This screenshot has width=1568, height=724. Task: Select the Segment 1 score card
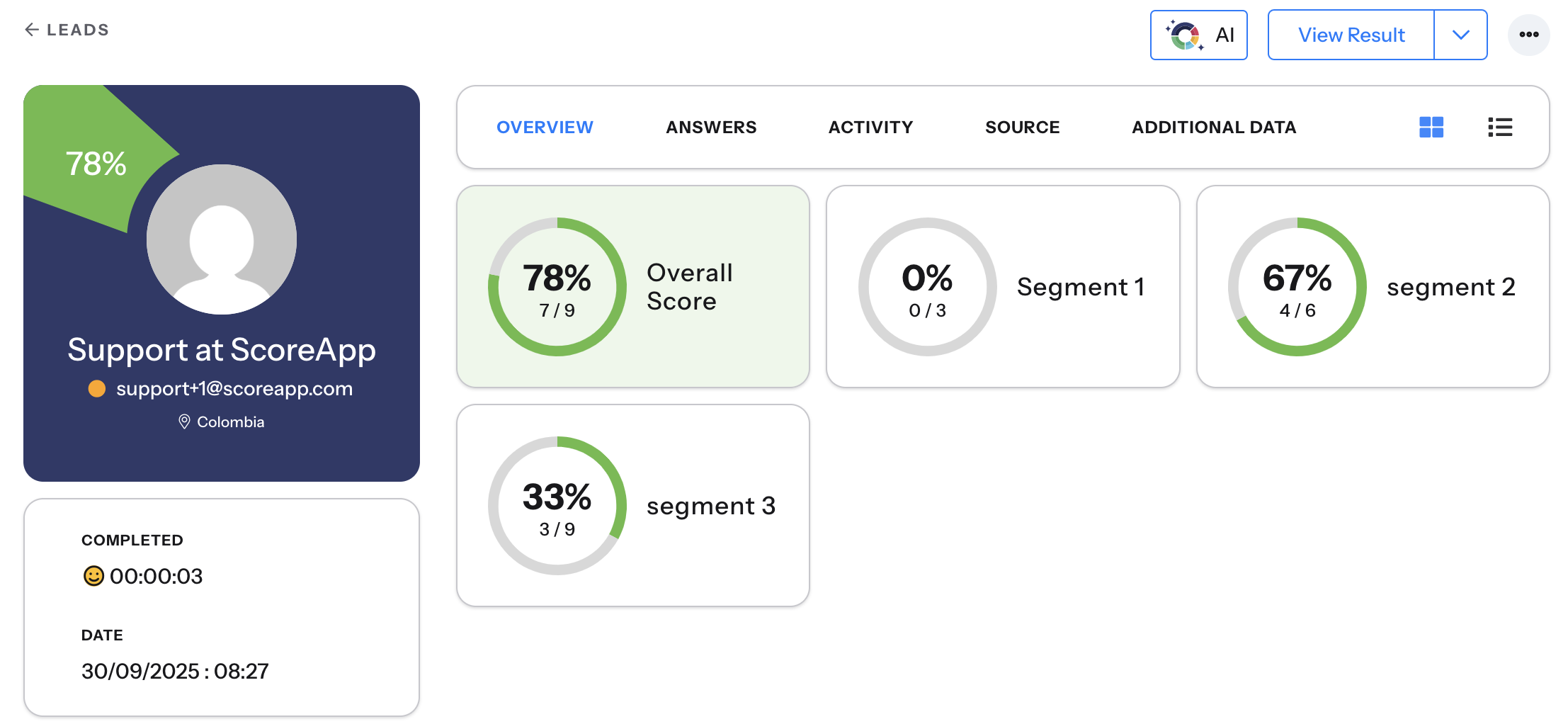tap(1003, 286)
